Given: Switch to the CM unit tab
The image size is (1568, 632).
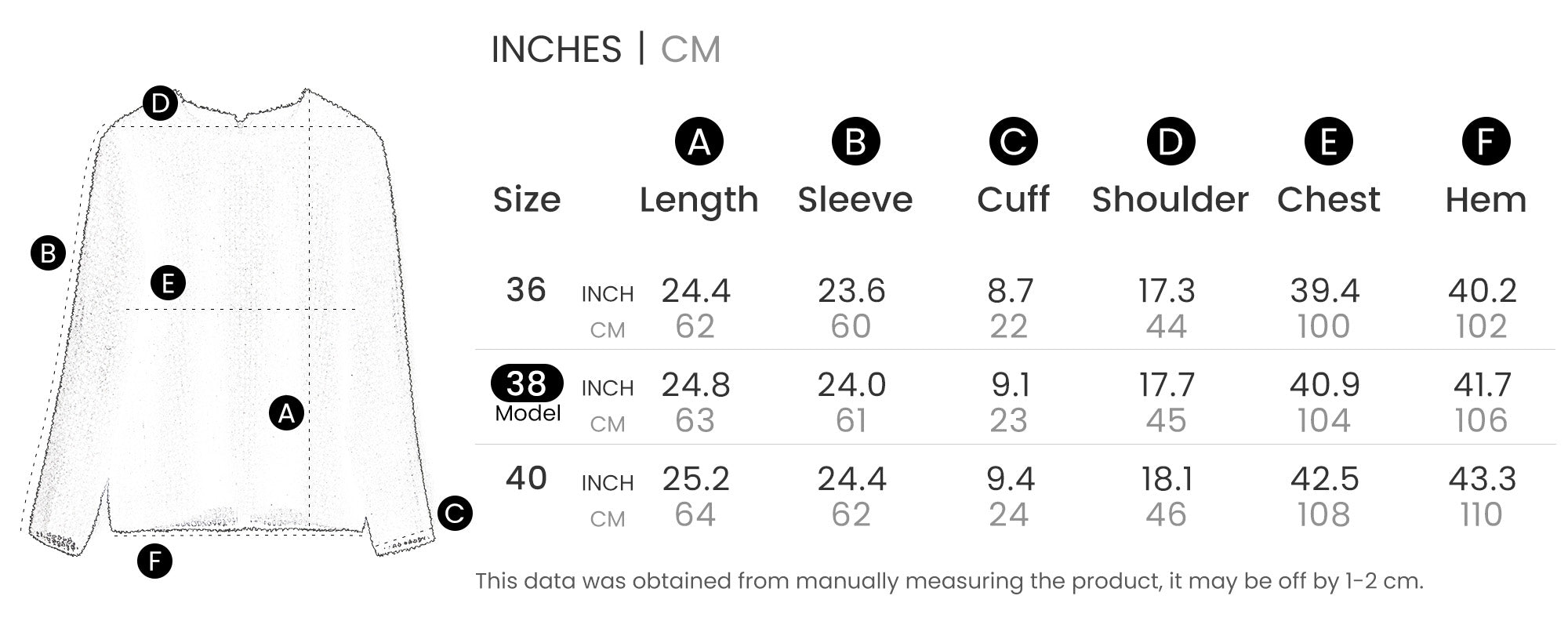Looking at the screenshot, I should [690, 49].
